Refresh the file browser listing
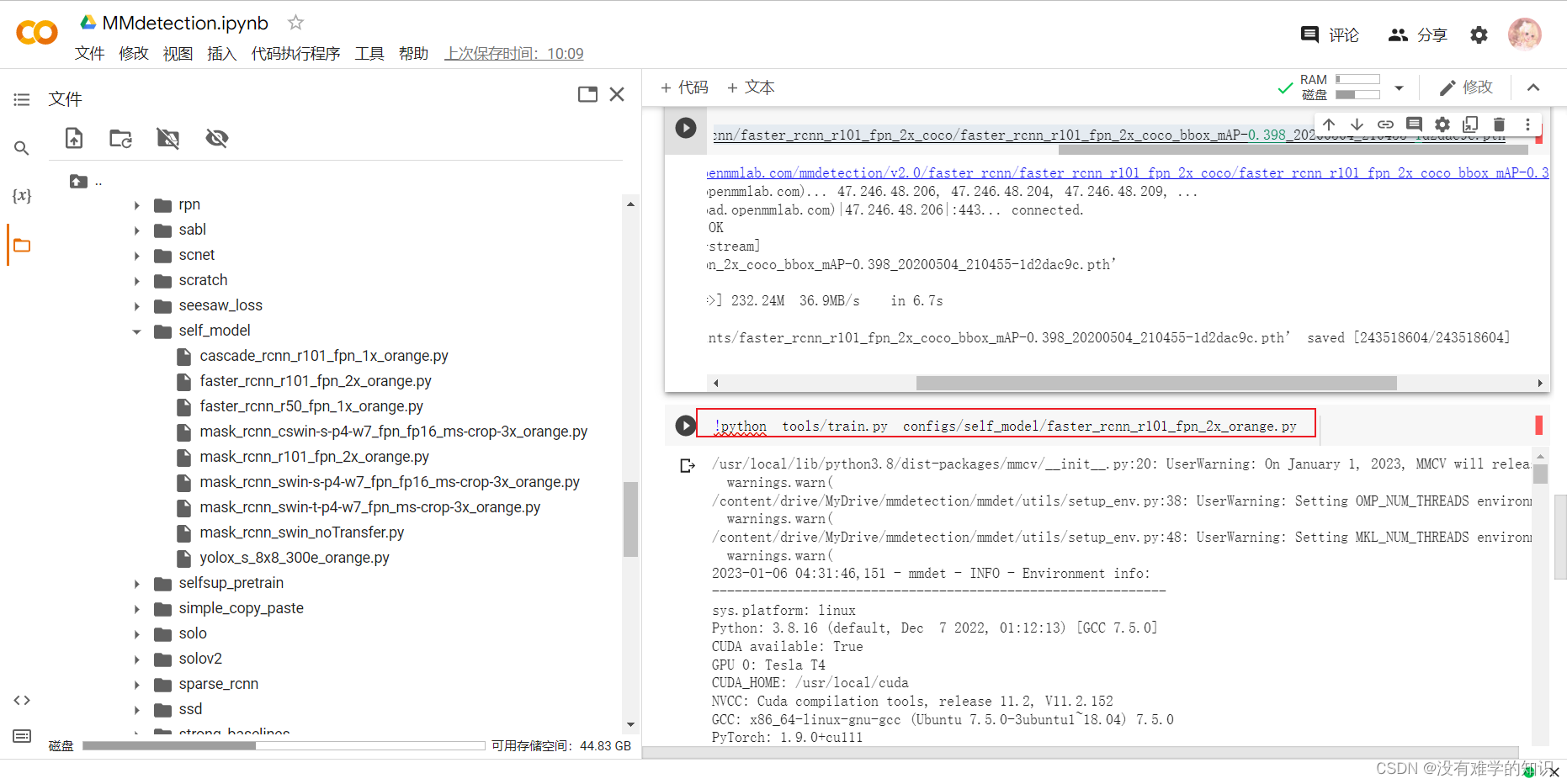The height and width of the screenshot is (784, 1567). point(121,138)
